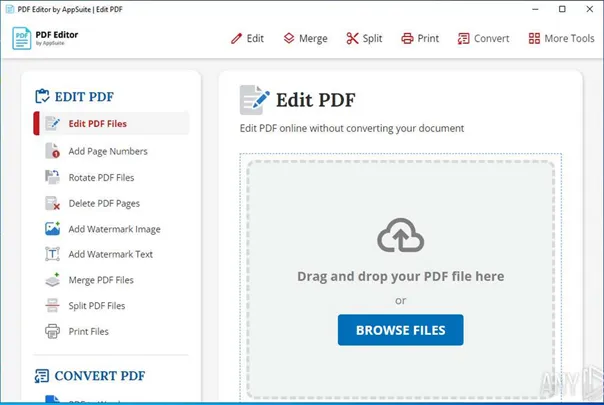This screenshot has width=604, height=405.
Task: Click the Edit PDF heading document icon
Action: pos(255,100)
